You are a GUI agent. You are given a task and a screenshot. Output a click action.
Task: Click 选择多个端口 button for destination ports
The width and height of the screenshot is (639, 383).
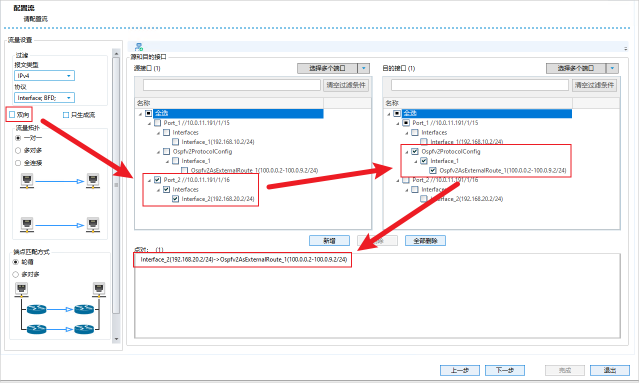tap(576, 68)
